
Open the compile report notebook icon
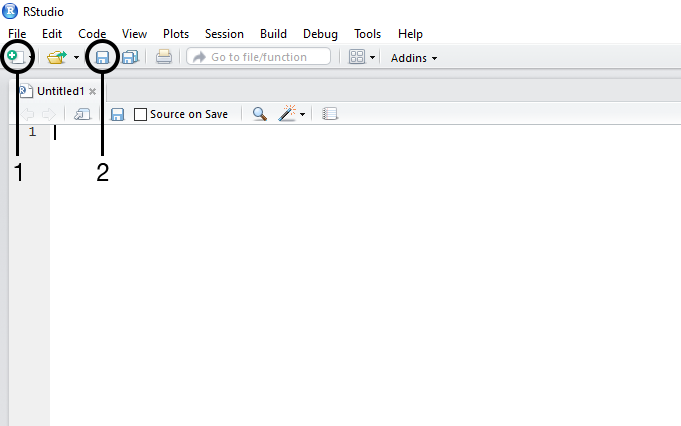331,114
